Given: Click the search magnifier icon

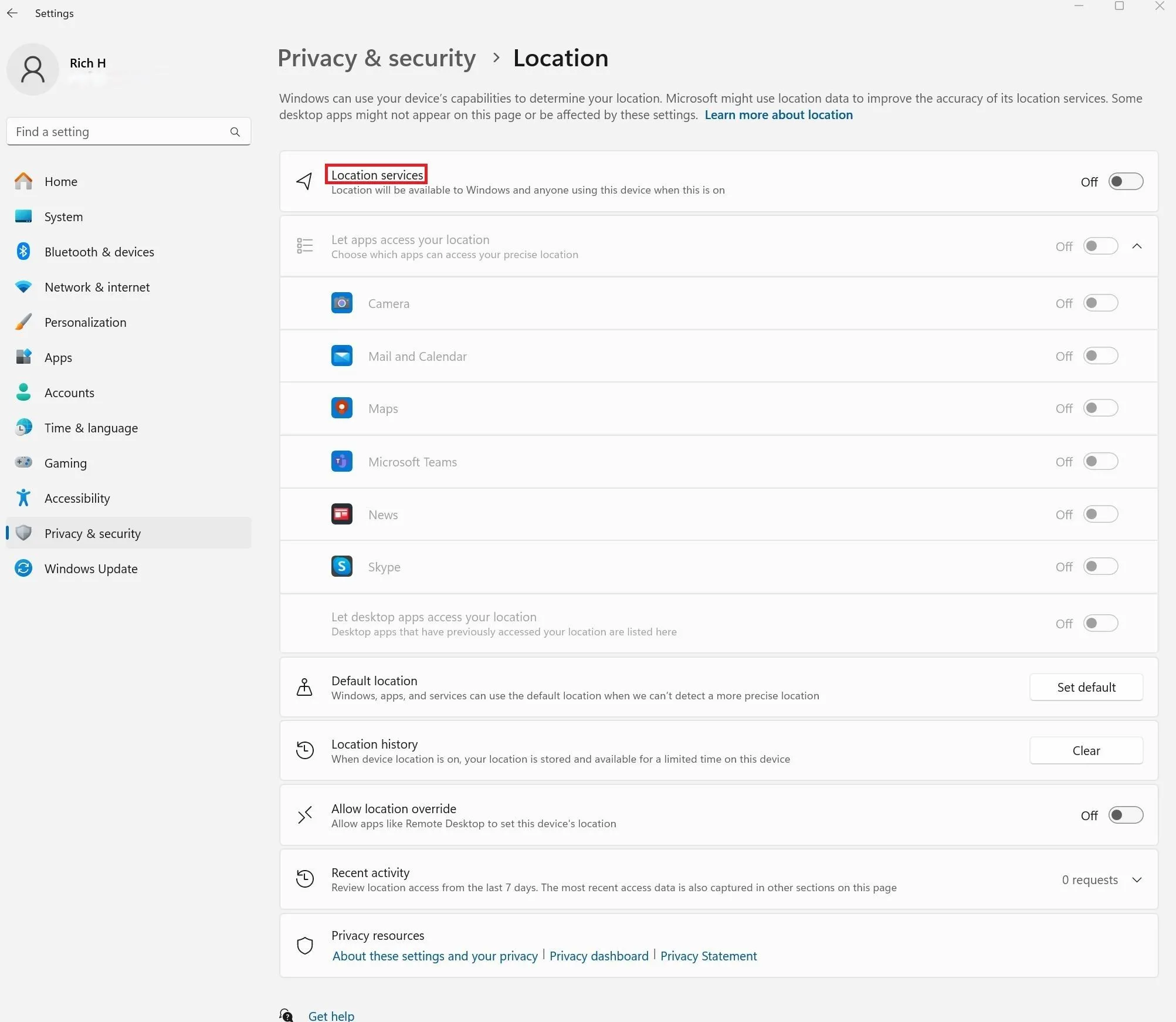Looking at the screenshot, I should click(x=235, y=132).
